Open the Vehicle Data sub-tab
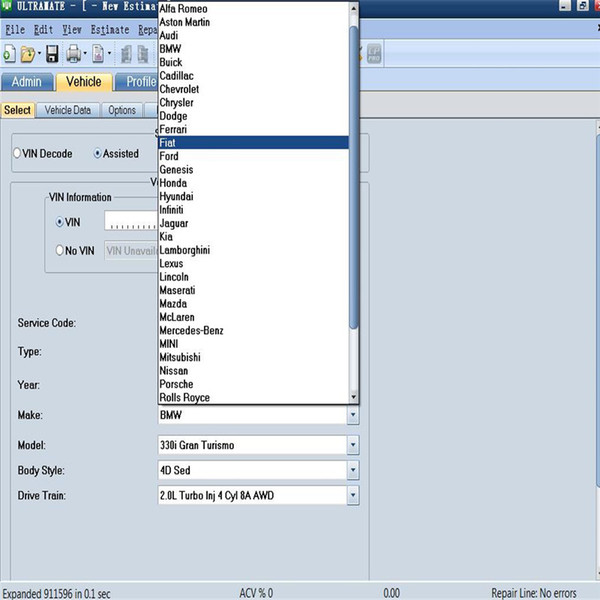This screenshot has height=600, width=600. [68, 110]
